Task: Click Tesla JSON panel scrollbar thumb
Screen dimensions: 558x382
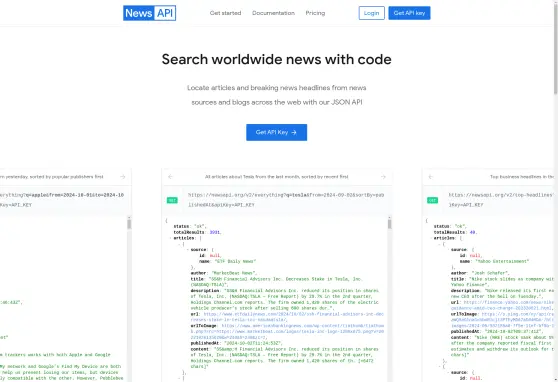Action: 390,224
